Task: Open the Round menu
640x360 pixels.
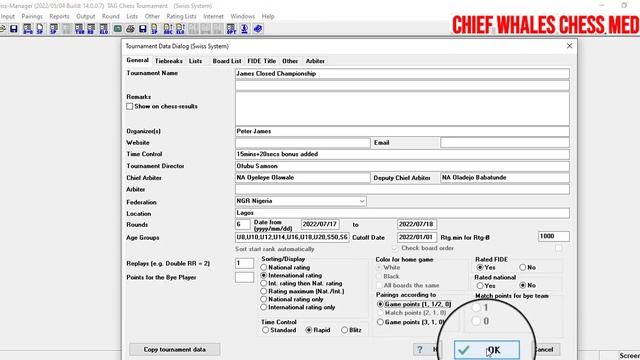Action: pos(111,16)
